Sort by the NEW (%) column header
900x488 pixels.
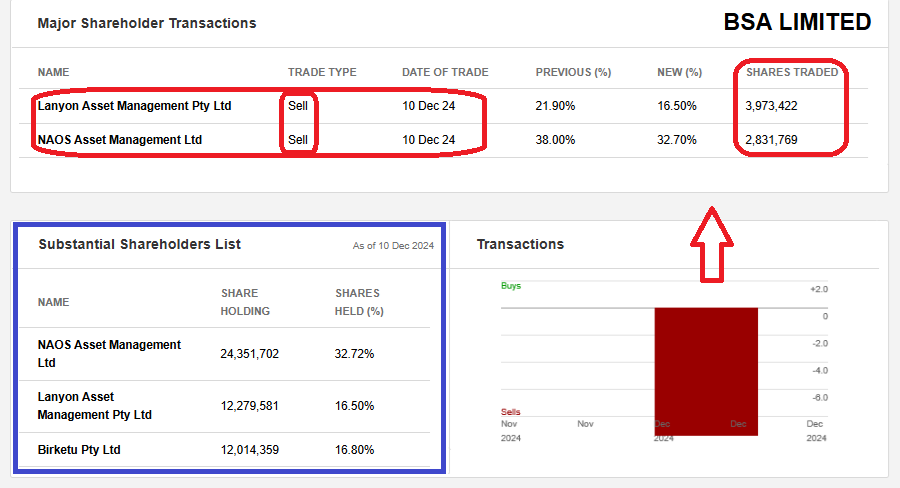click(x=679, y=72)
